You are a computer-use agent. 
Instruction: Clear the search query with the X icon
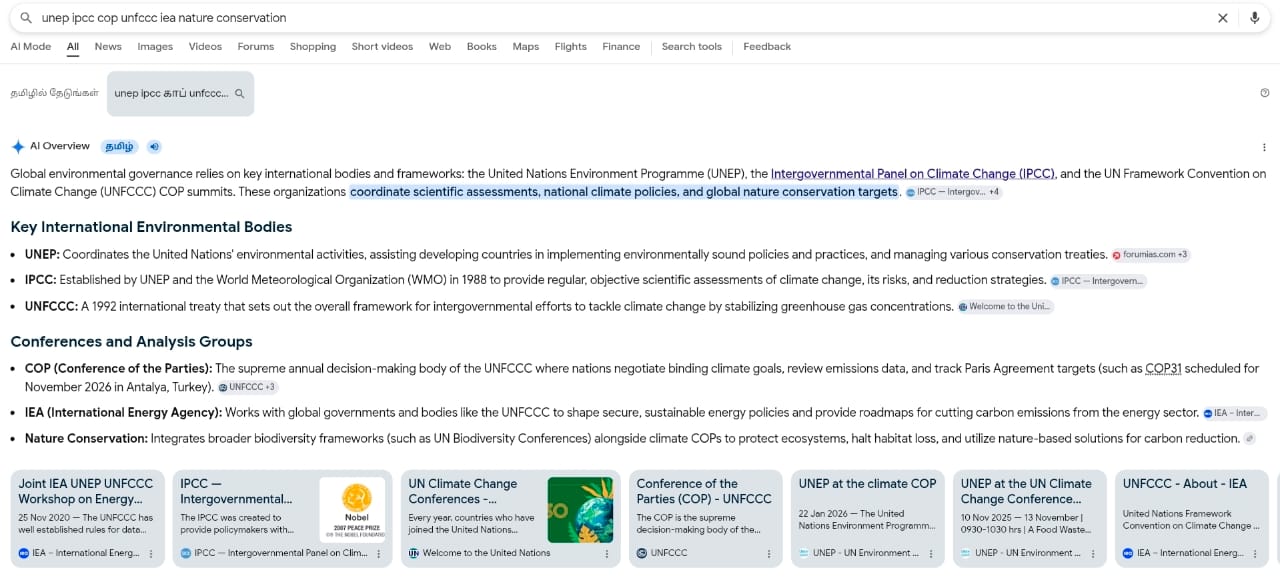[1222, 18]
